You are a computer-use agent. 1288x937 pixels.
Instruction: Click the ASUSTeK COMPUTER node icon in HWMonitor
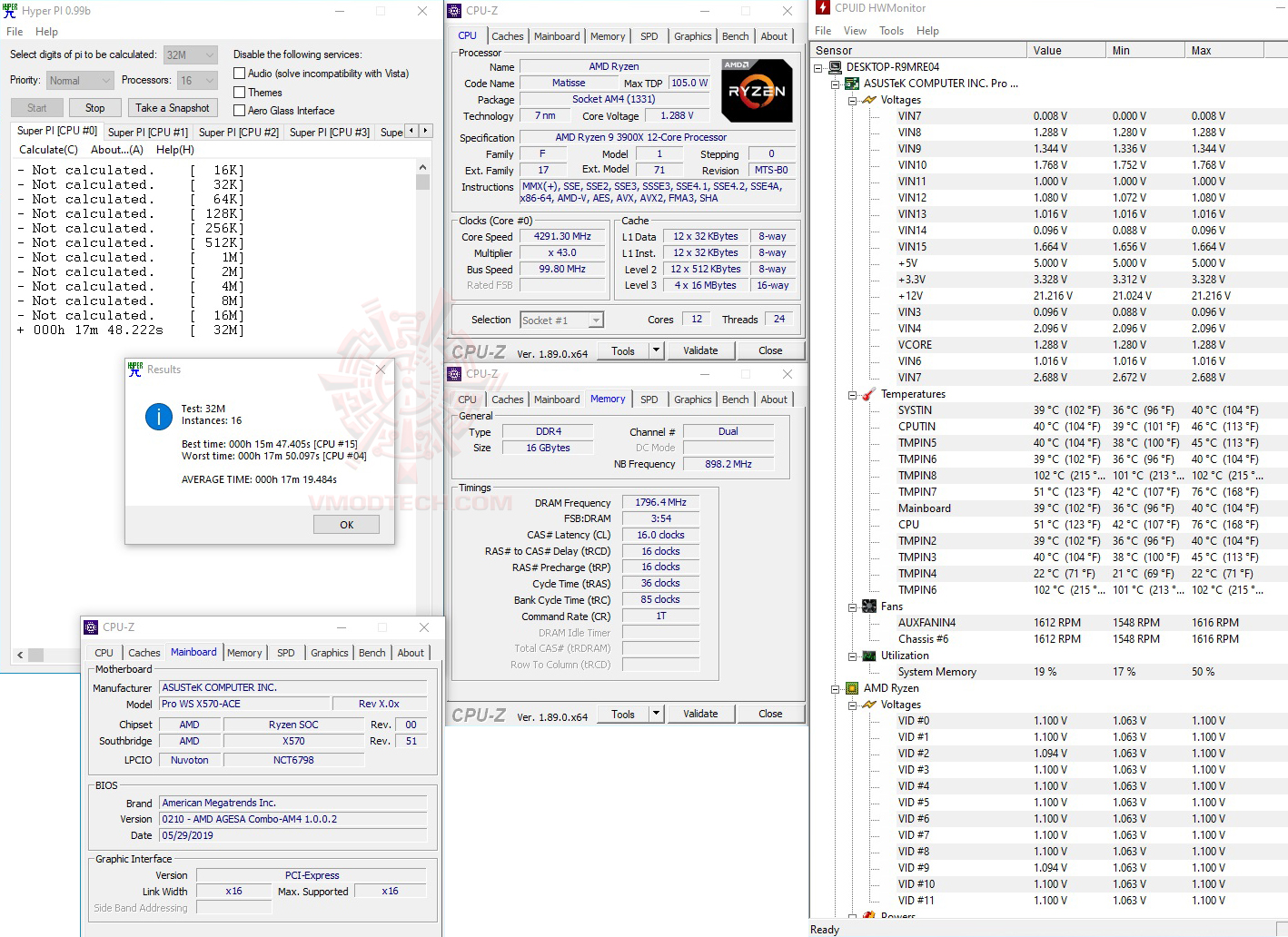pos(851,83)
